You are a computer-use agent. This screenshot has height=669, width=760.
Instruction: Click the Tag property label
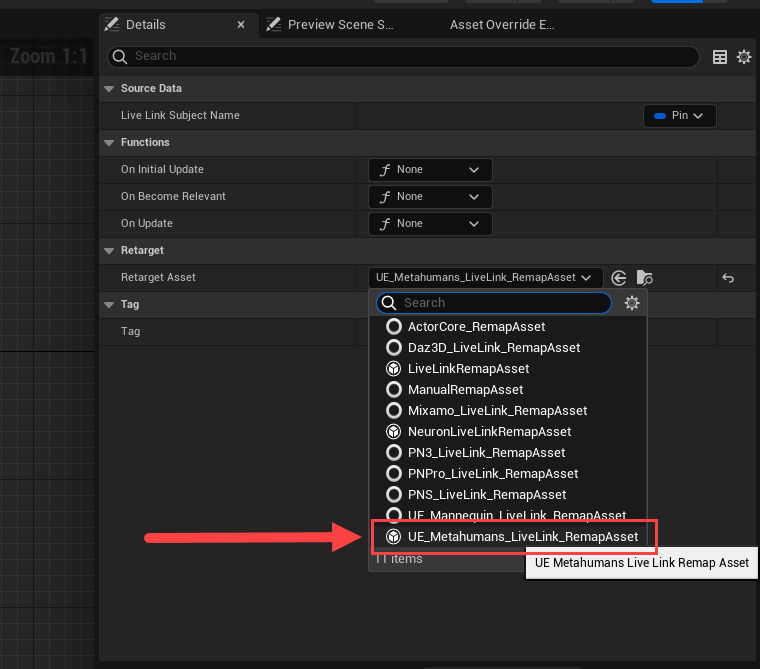coord(130,332)
